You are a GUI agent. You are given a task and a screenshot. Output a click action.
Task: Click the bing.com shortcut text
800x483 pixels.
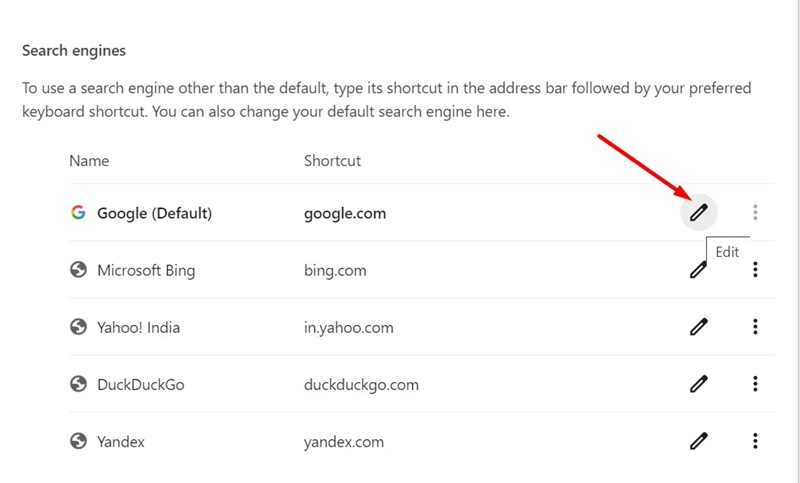[335, 270]
